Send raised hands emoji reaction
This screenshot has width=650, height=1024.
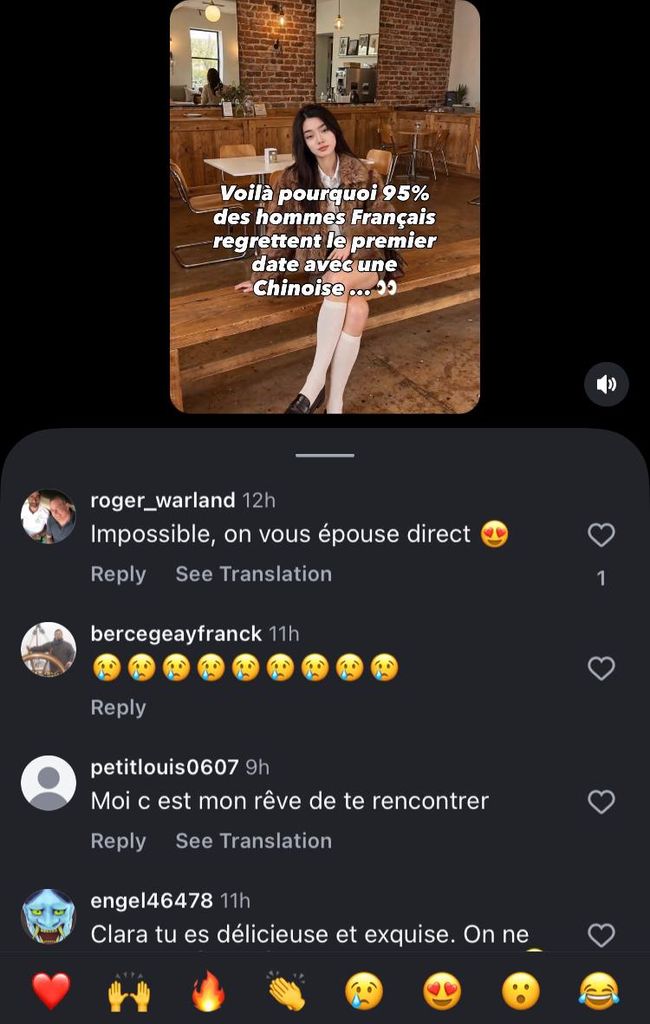pyautogui.click(x=129, y=991)
